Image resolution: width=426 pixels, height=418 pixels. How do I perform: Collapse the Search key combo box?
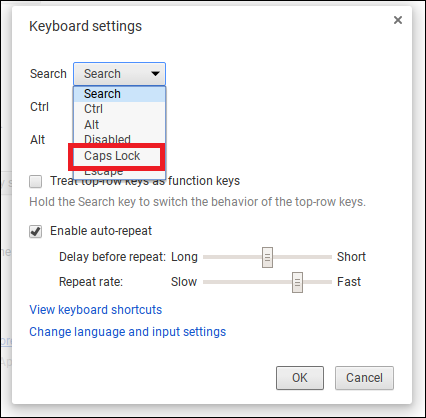pos(119,74)
